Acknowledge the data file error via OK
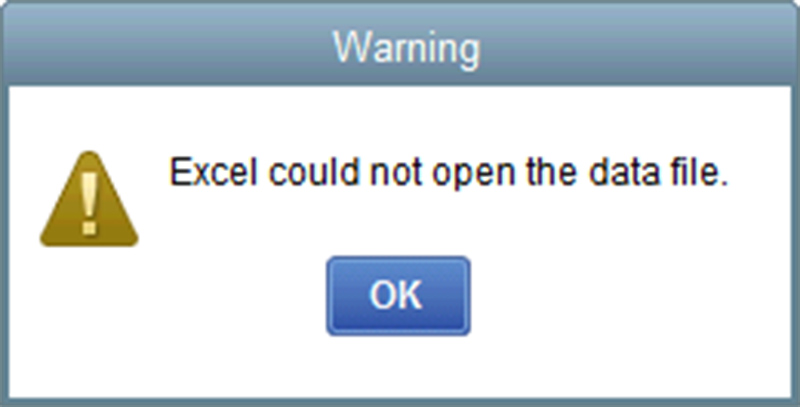 pos(398,296)
